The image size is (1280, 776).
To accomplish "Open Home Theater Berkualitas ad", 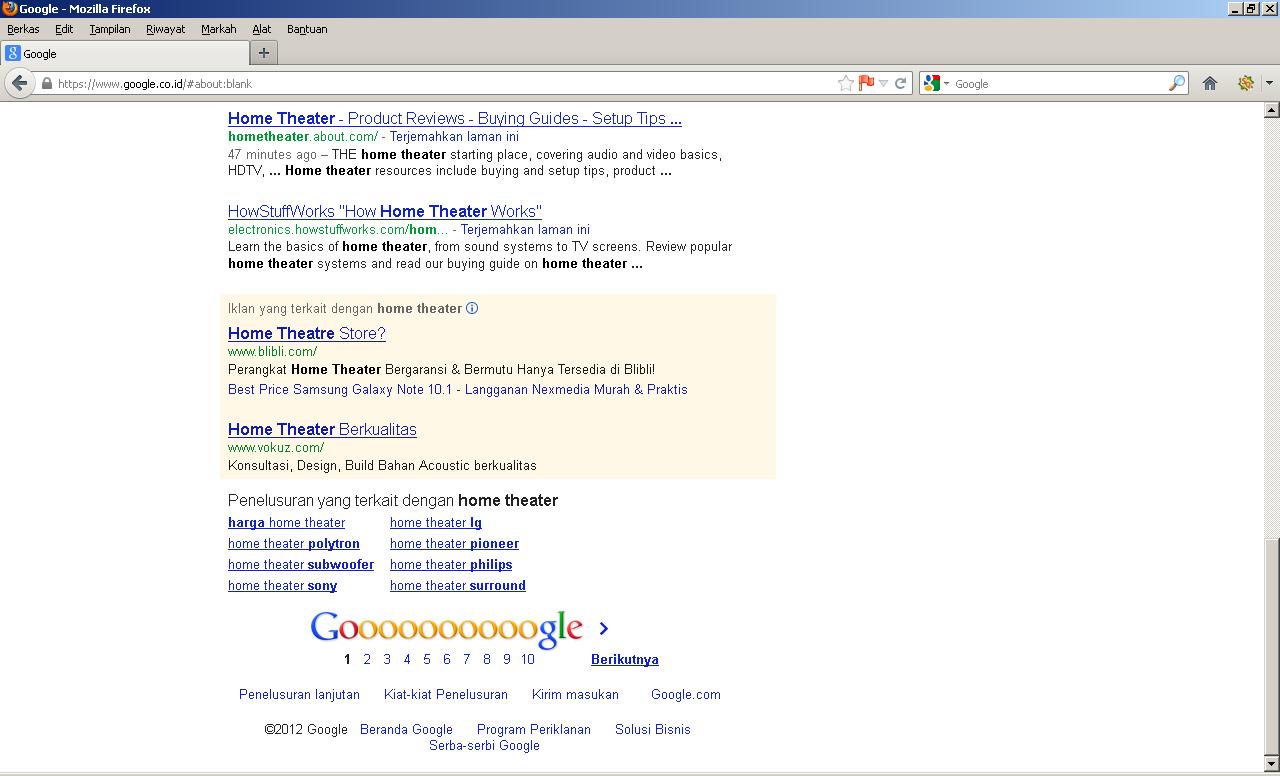I will pos(322,429).
